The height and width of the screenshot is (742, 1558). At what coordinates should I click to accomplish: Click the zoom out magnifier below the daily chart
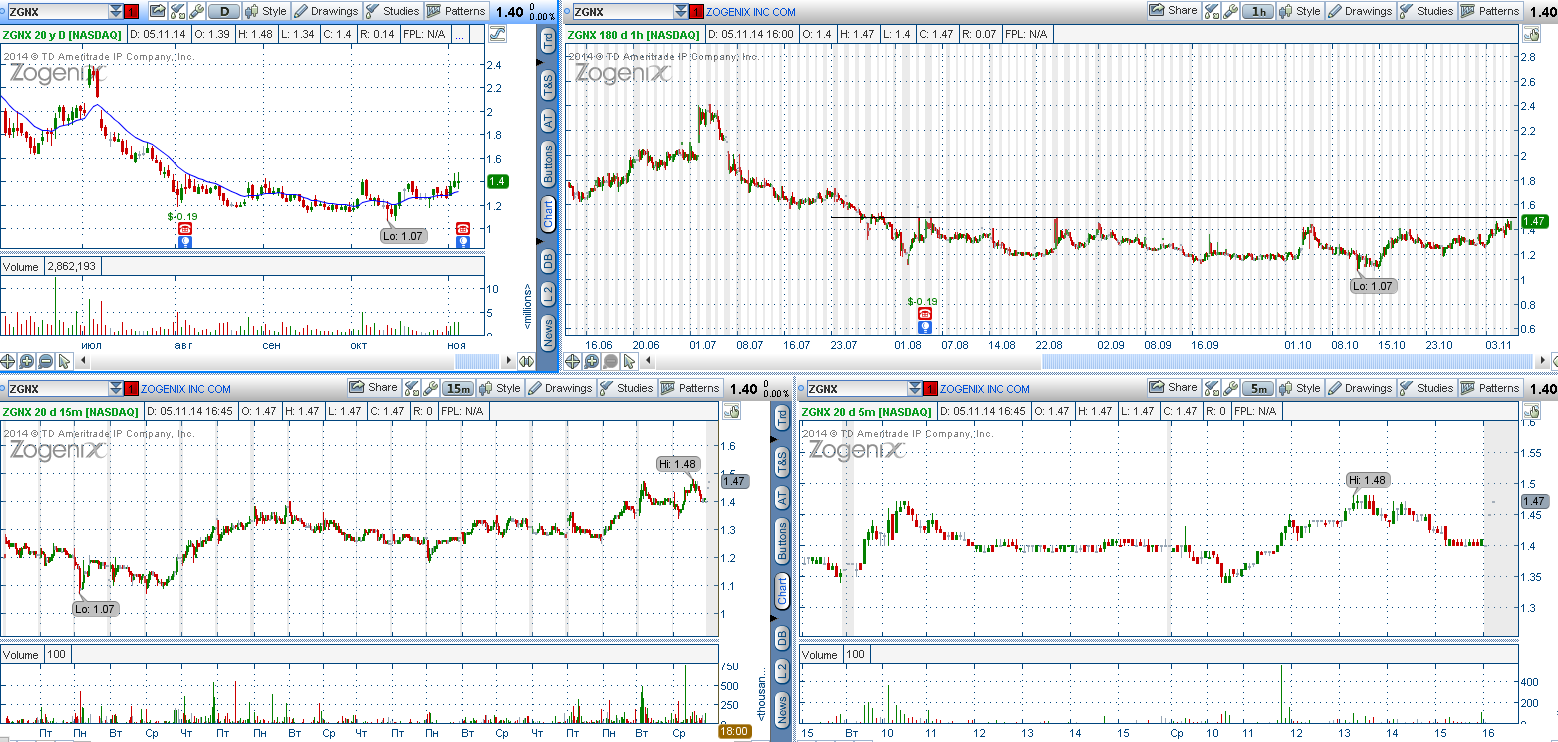pos(46,361)
